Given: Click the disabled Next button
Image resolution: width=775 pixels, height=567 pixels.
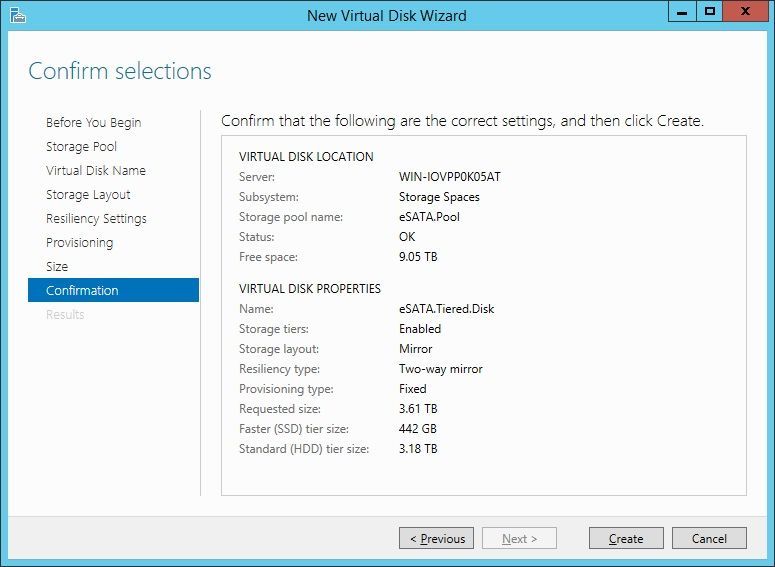Looking at the screenshot, I should [519, 538].
